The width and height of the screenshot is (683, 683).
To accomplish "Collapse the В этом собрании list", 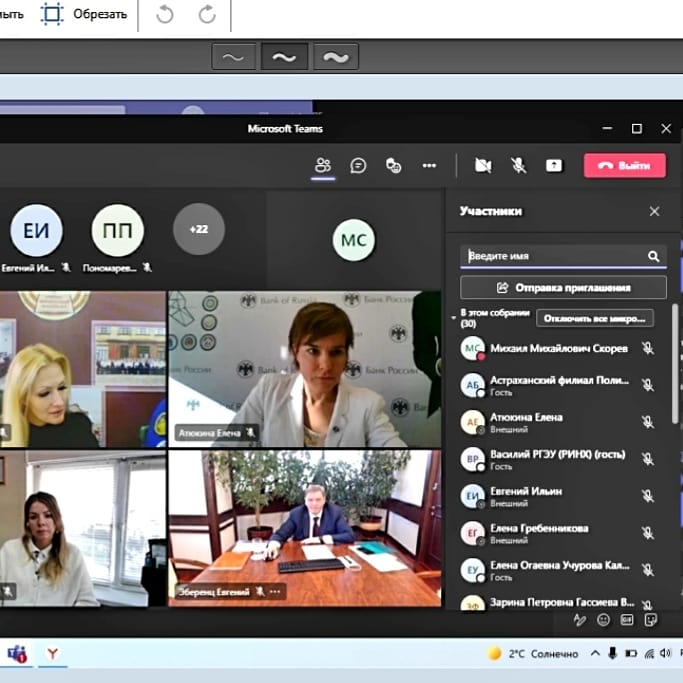I will tap(454, 317).
